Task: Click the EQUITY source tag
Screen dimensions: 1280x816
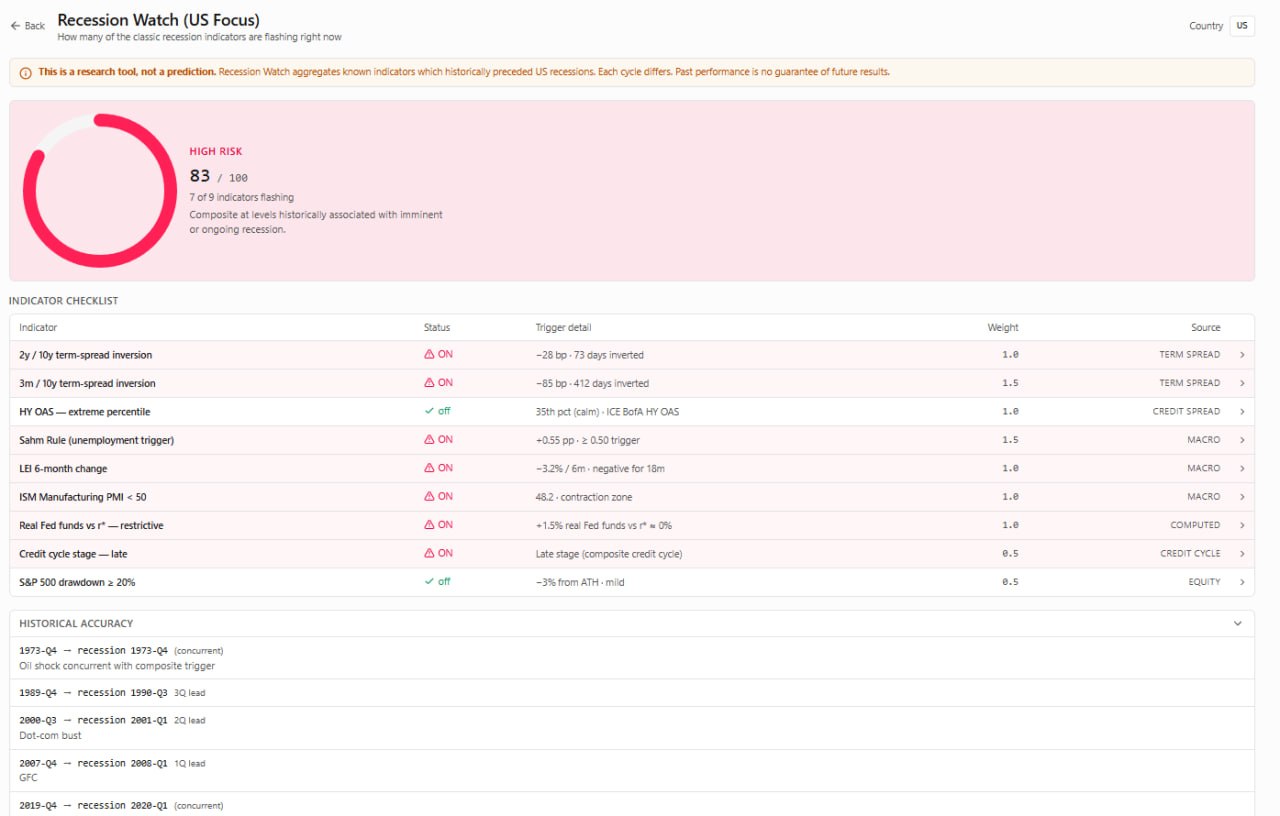Action: click(x=1204, y=582)
